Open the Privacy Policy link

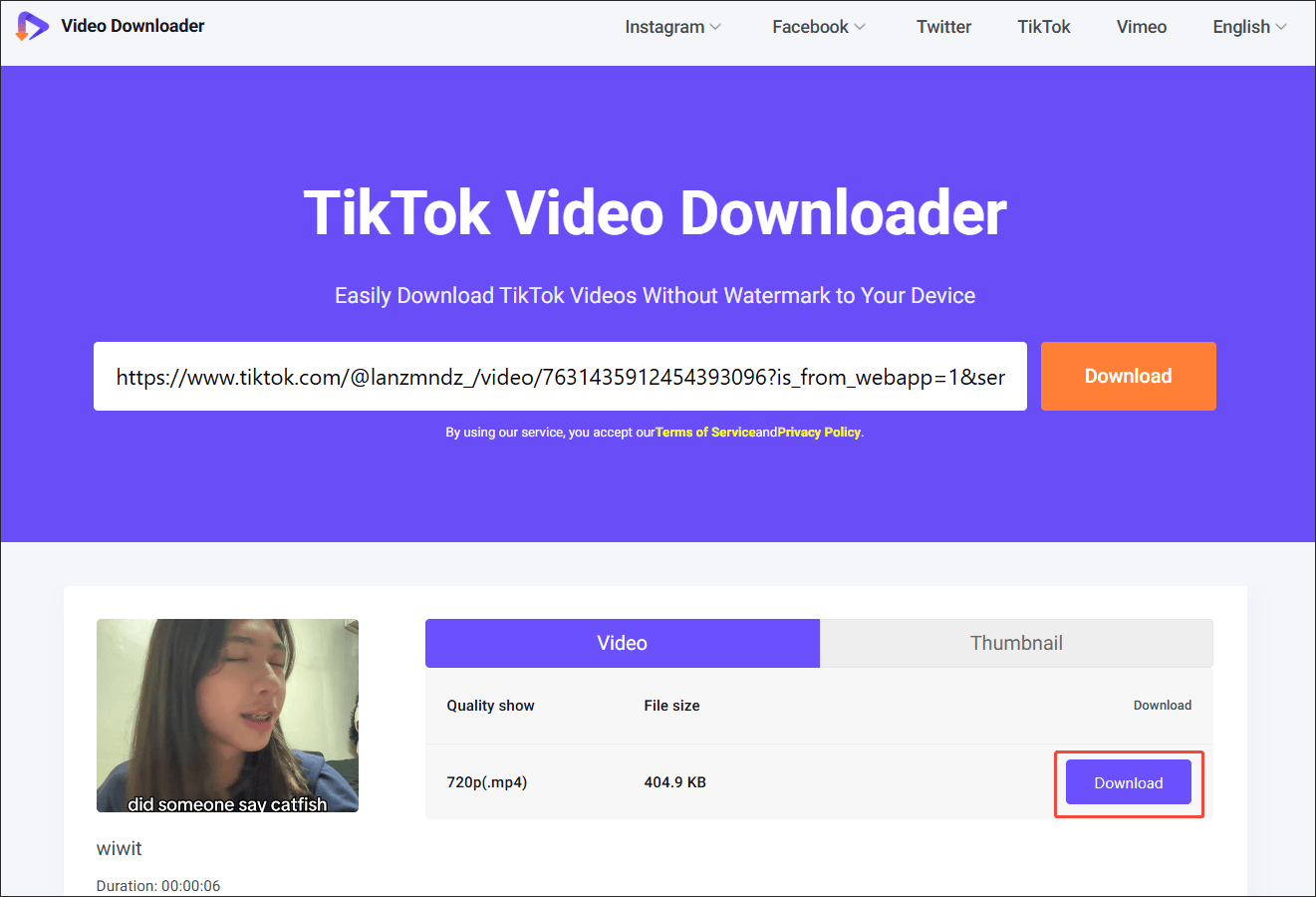pos(819,433)
